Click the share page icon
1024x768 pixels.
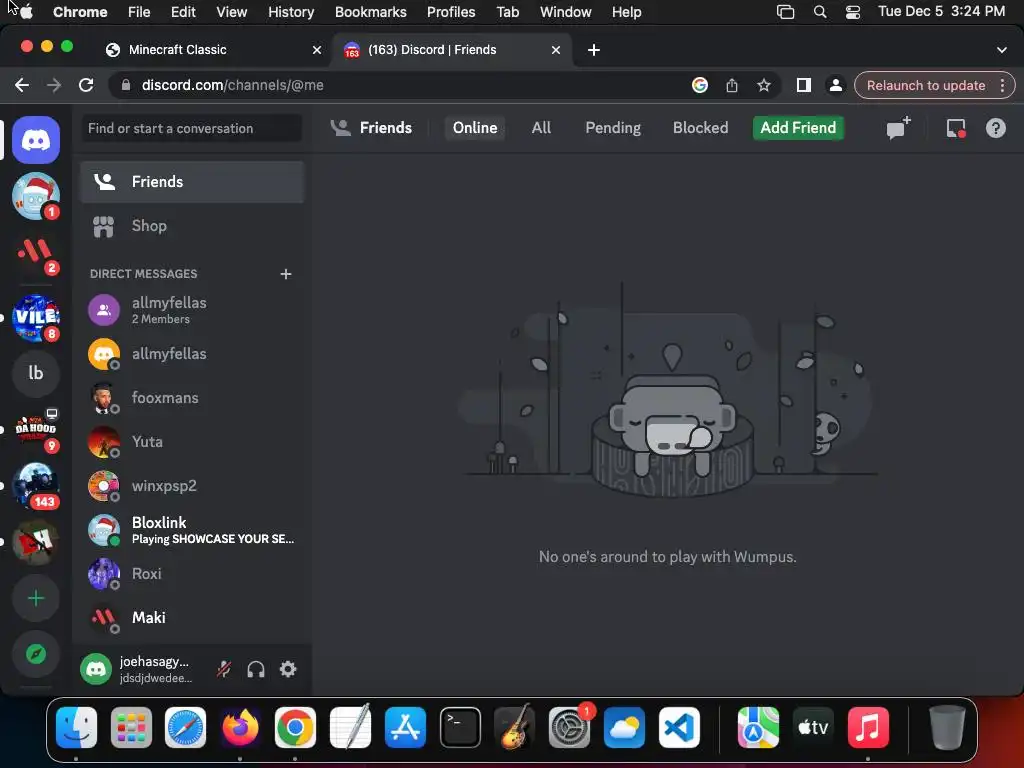[731, 85]
